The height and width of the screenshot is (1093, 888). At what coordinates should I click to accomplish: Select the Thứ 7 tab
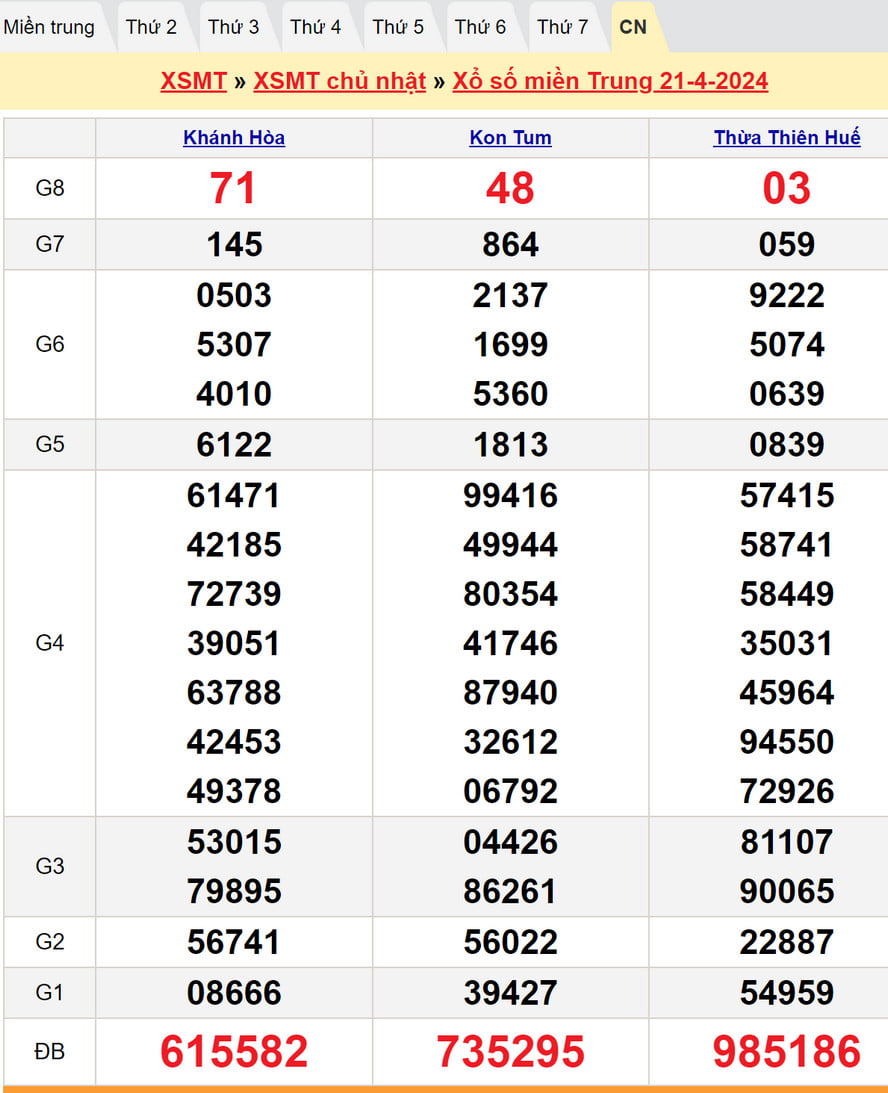pyautogui.click(x=562, y=27)
